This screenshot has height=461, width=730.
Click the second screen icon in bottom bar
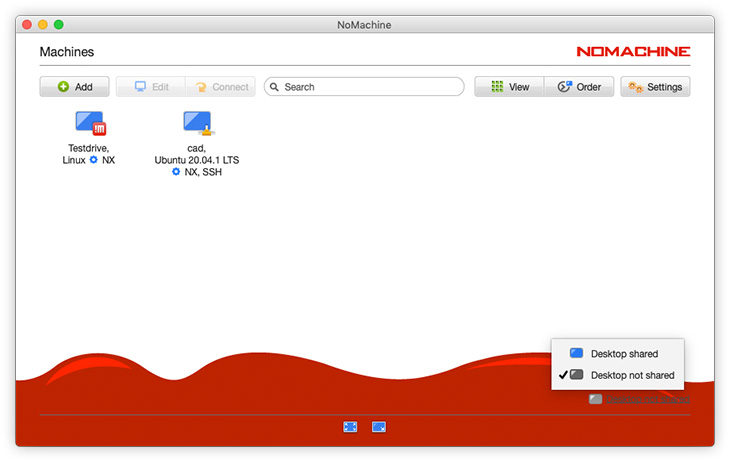pos(379,427)
